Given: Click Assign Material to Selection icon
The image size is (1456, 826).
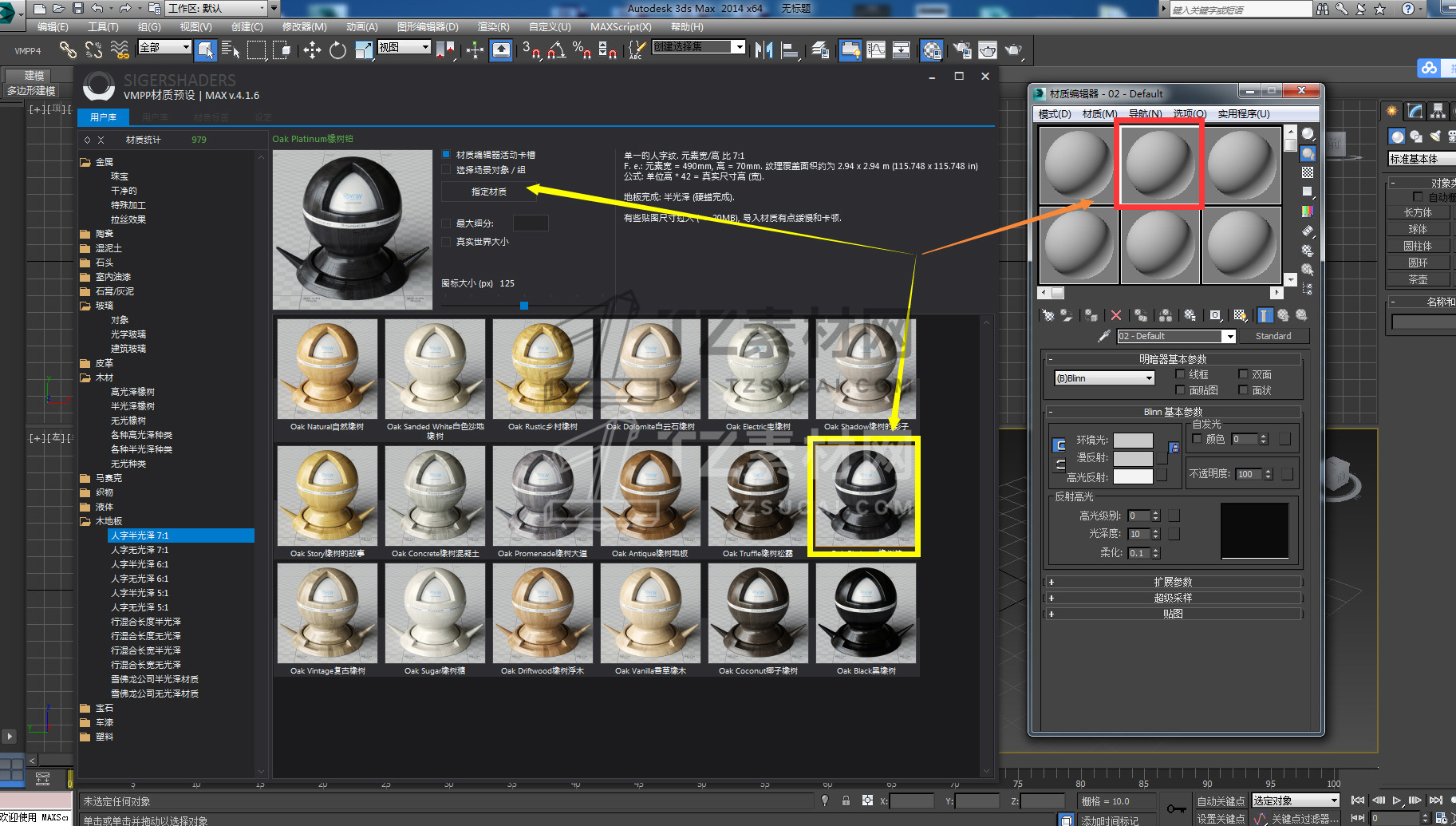Looking at the screenshot, I should click(x=1091, y=315).
